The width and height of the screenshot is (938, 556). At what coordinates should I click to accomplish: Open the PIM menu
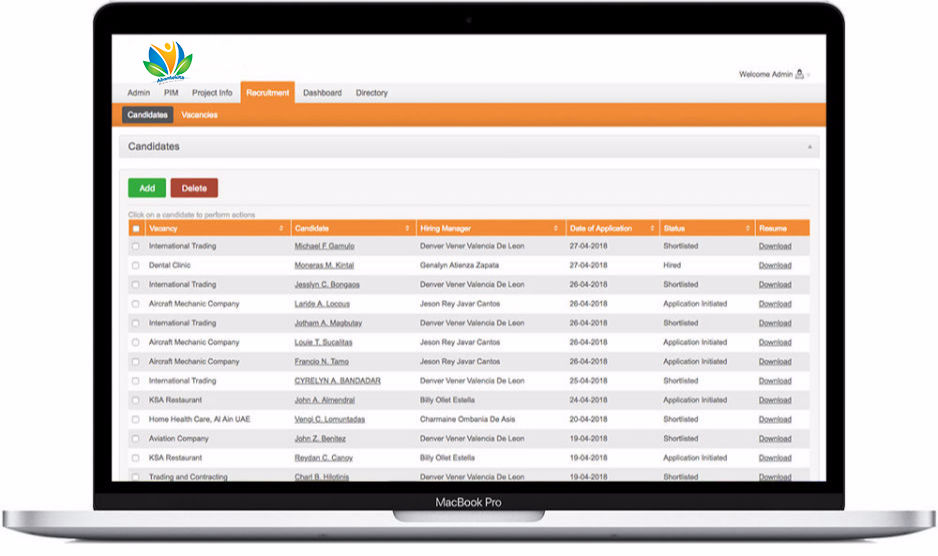pos(171,93)
